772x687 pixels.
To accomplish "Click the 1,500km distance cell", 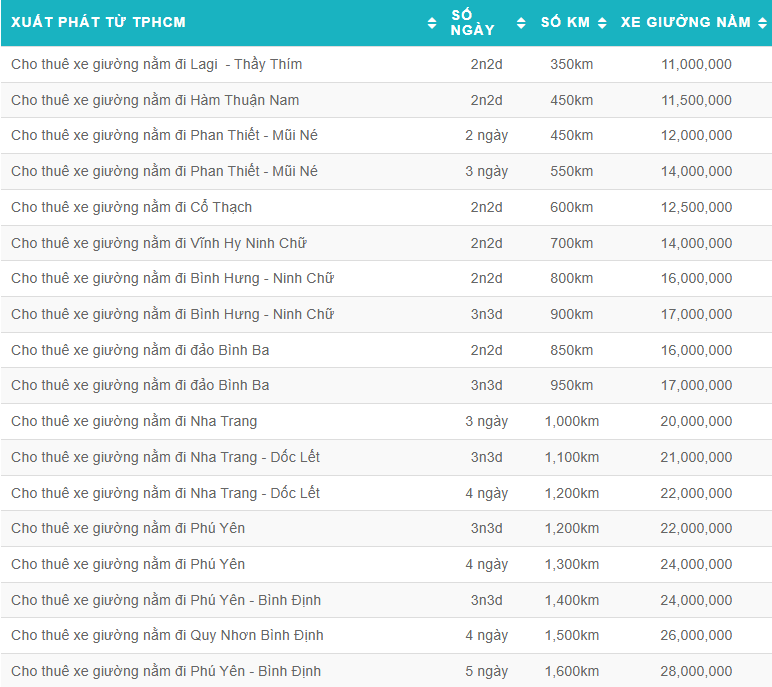I will pos(572,635).
